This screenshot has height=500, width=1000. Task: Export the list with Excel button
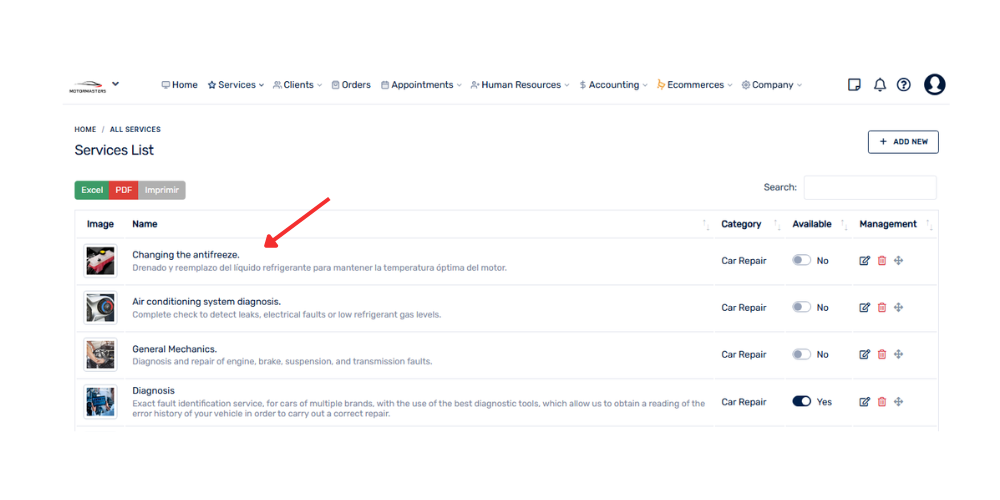point(92,190)
